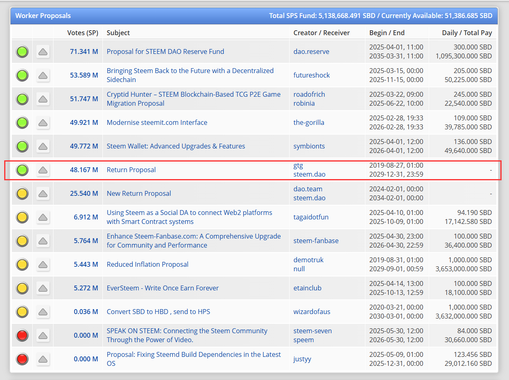Click upvote arrow for New Return Proposal
This screenshot has height=380, width=509.
tap(43, 194)
